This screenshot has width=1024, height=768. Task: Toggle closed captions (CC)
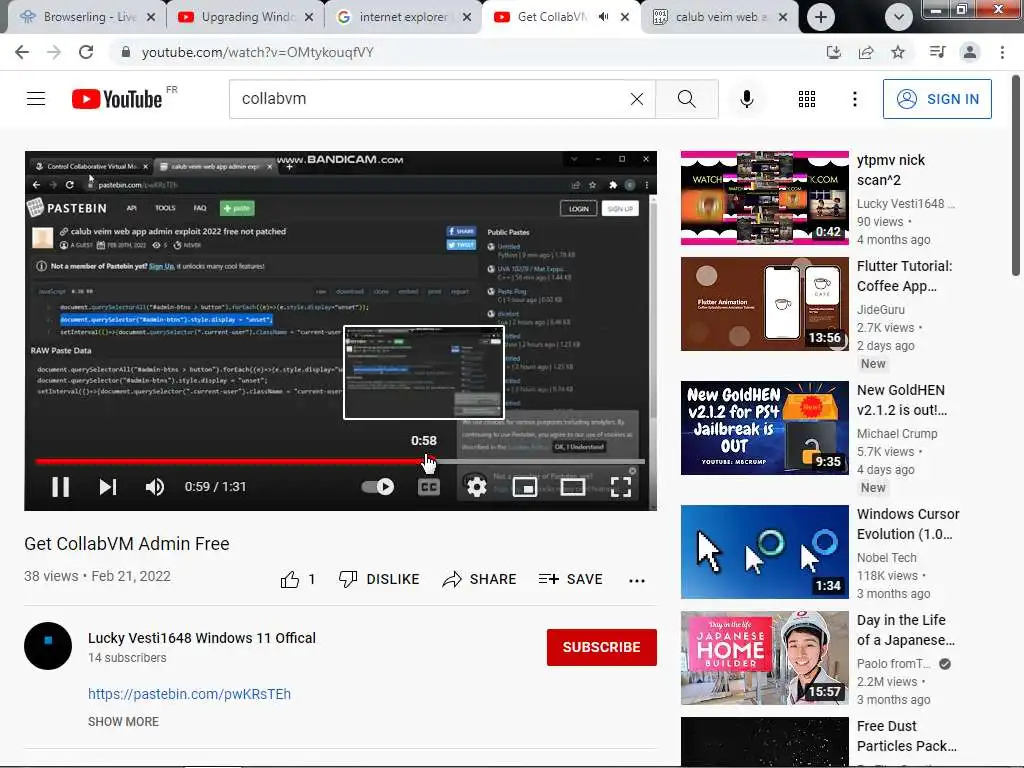pyautogui.click(x=428, y=487)
